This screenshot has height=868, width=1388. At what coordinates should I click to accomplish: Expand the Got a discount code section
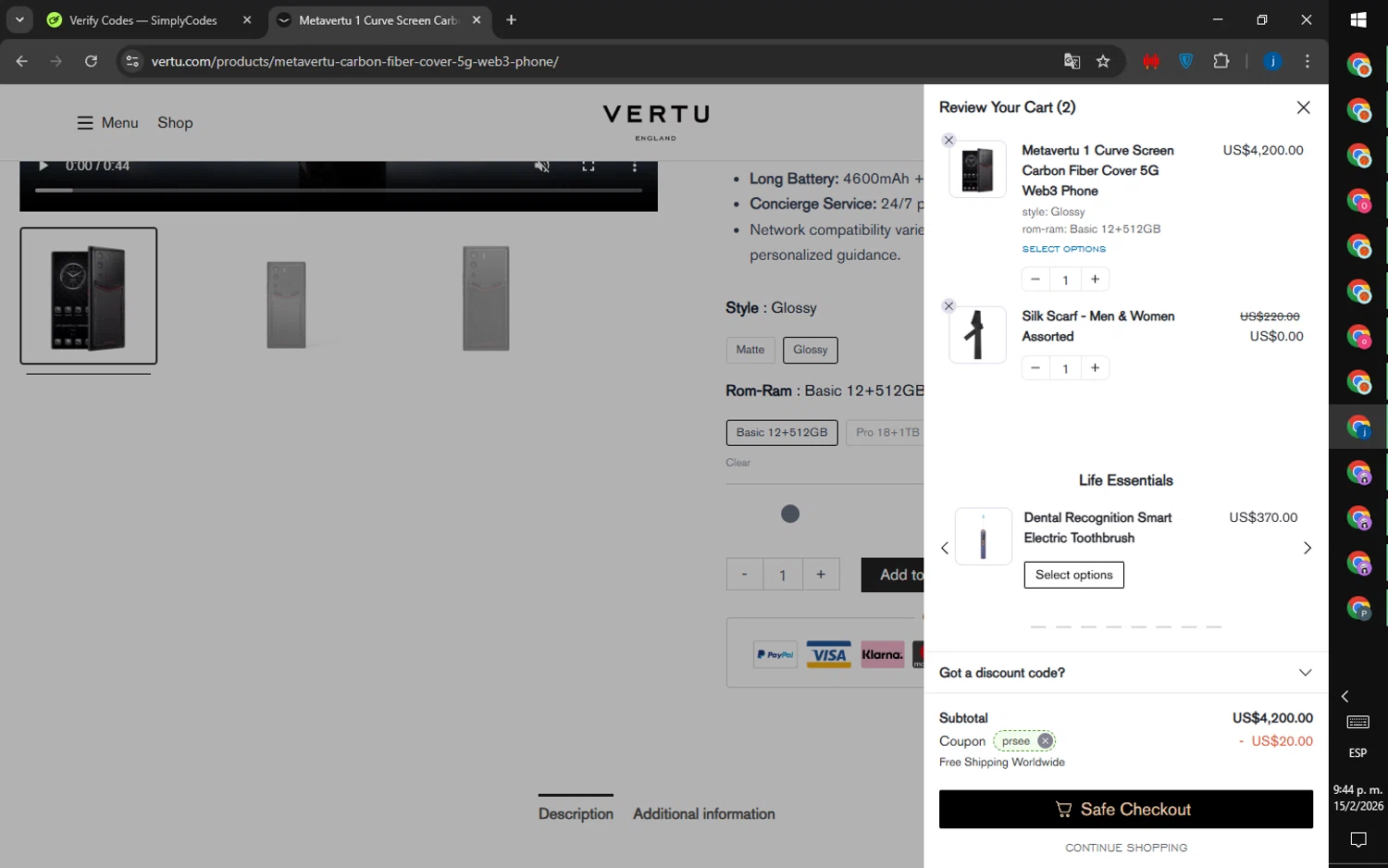point(1125,673)
